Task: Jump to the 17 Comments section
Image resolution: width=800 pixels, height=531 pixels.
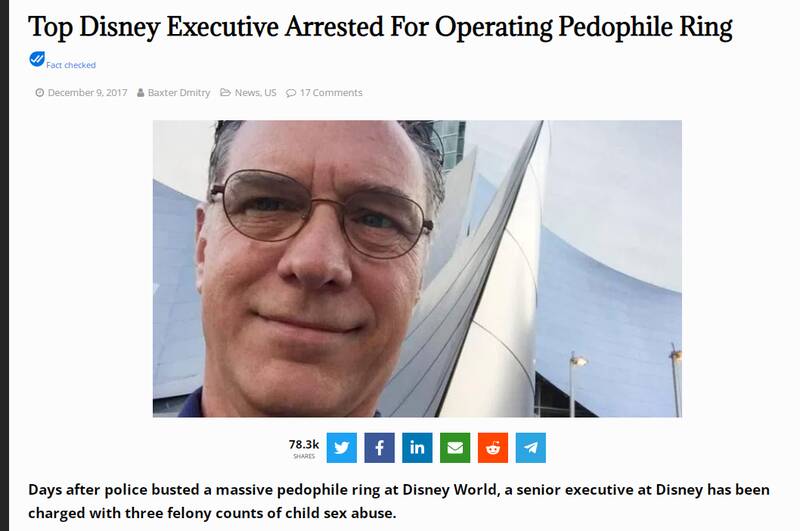Action: click(331, 92)
